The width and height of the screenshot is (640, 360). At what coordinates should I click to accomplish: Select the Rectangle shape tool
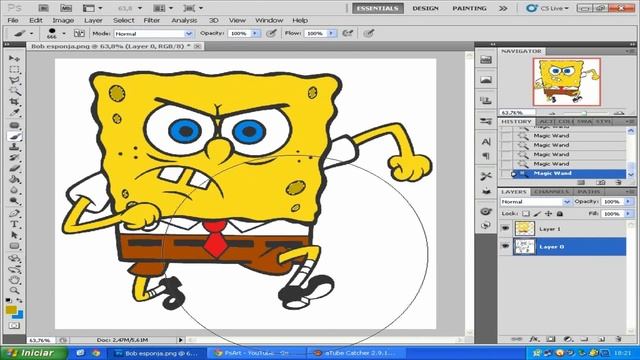pyautogui.click(x=14, y=246)
